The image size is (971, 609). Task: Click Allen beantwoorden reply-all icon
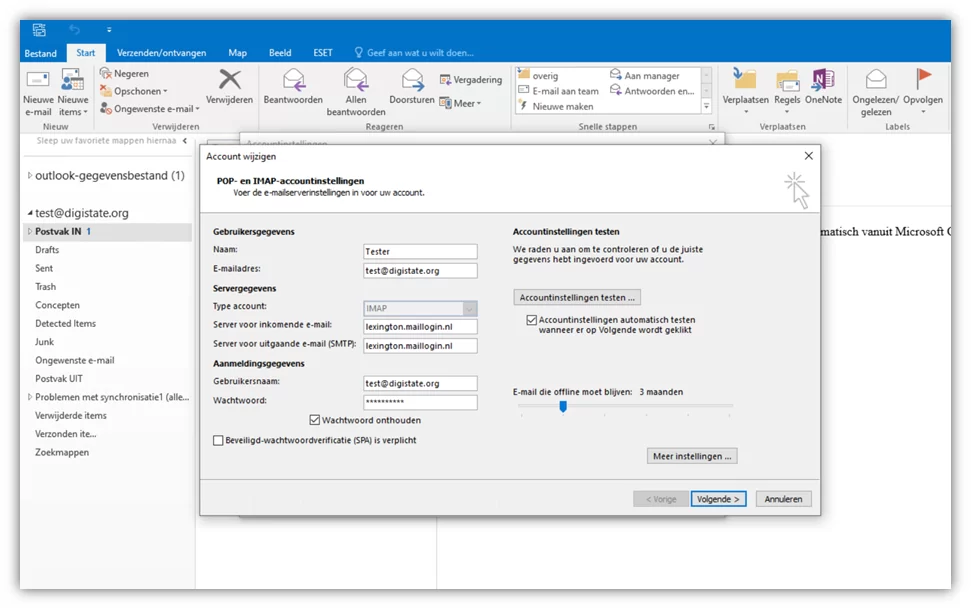(356, 80)
